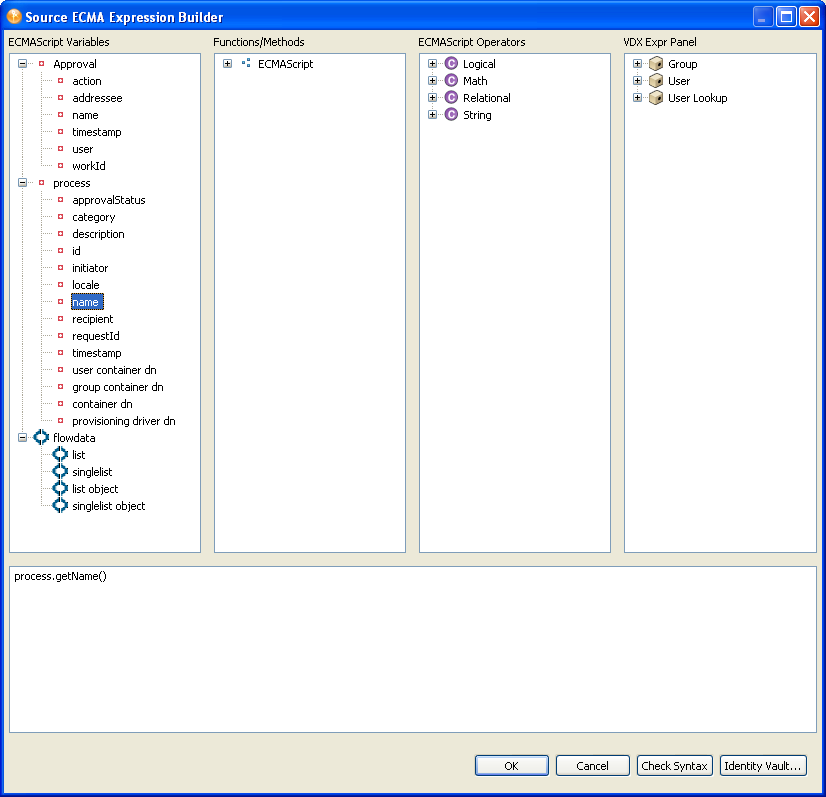826x797 pixels.
Task: Click the orange title bar application icon
Action: 14,16
